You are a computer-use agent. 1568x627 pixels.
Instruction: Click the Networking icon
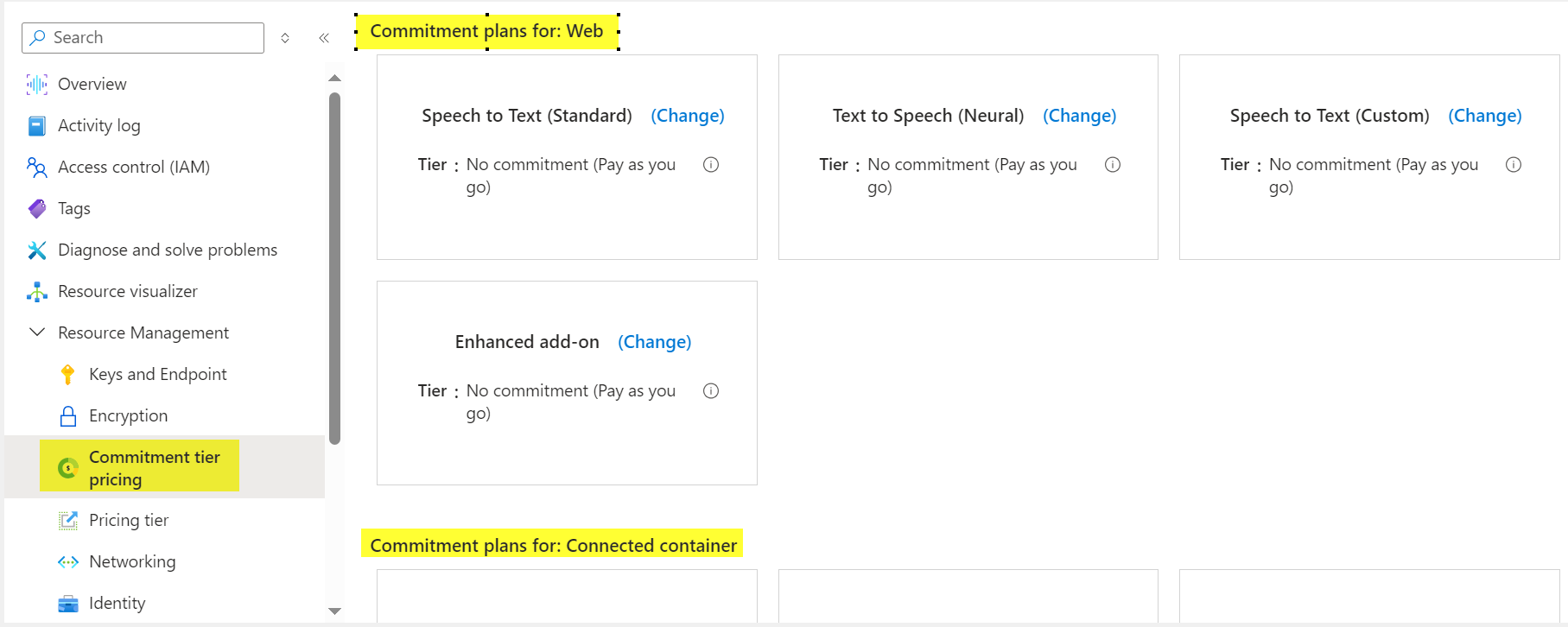67,561
